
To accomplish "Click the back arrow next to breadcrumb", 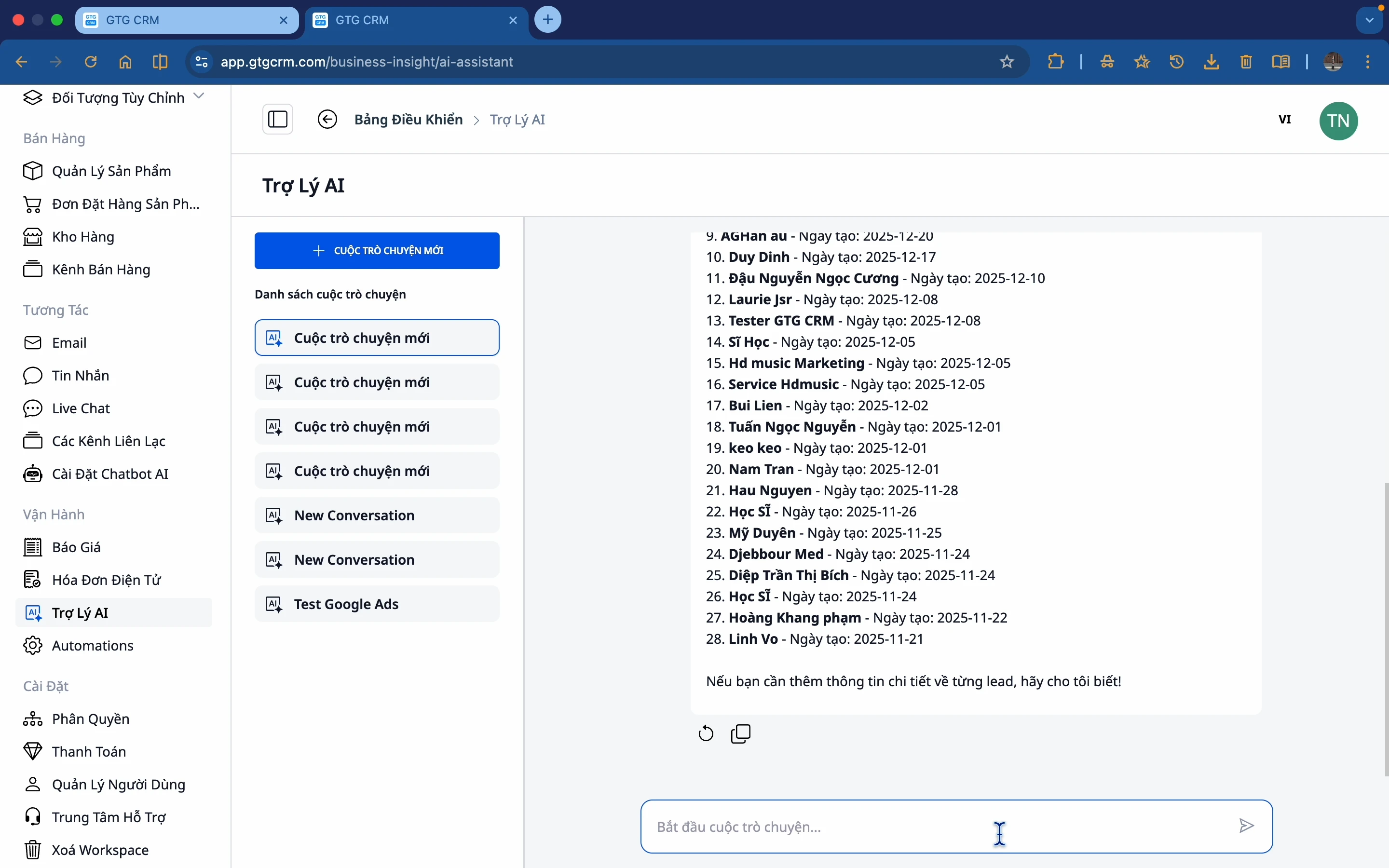I will (x=327, y=120).
